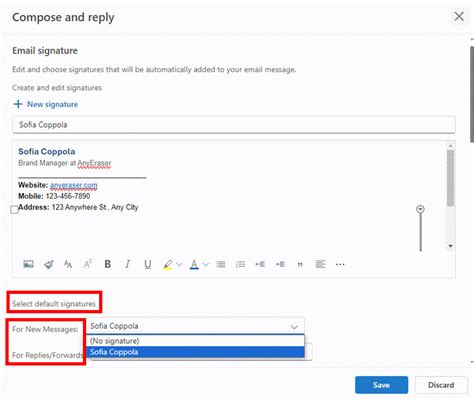Toggle bold formatting in signature editor
Screen dimensions: 474x401
tap(108, 264)
